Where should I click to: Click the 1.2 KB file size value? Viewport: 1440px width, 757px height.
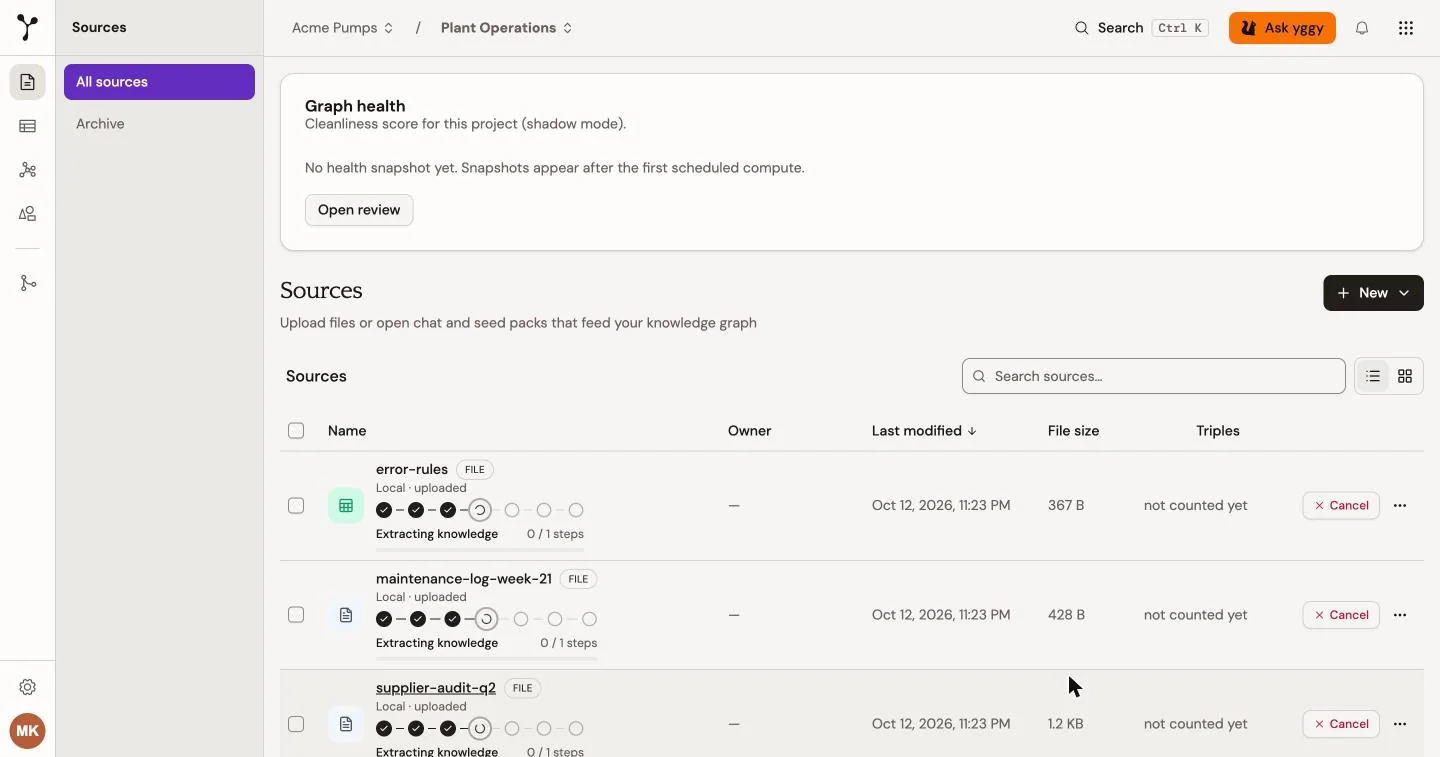tap(1066, 724)
